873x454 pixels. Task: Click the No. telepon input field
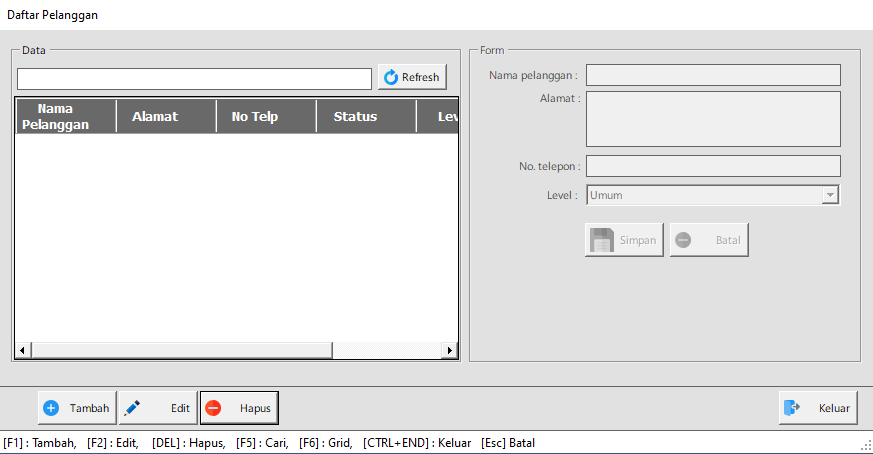713,166
